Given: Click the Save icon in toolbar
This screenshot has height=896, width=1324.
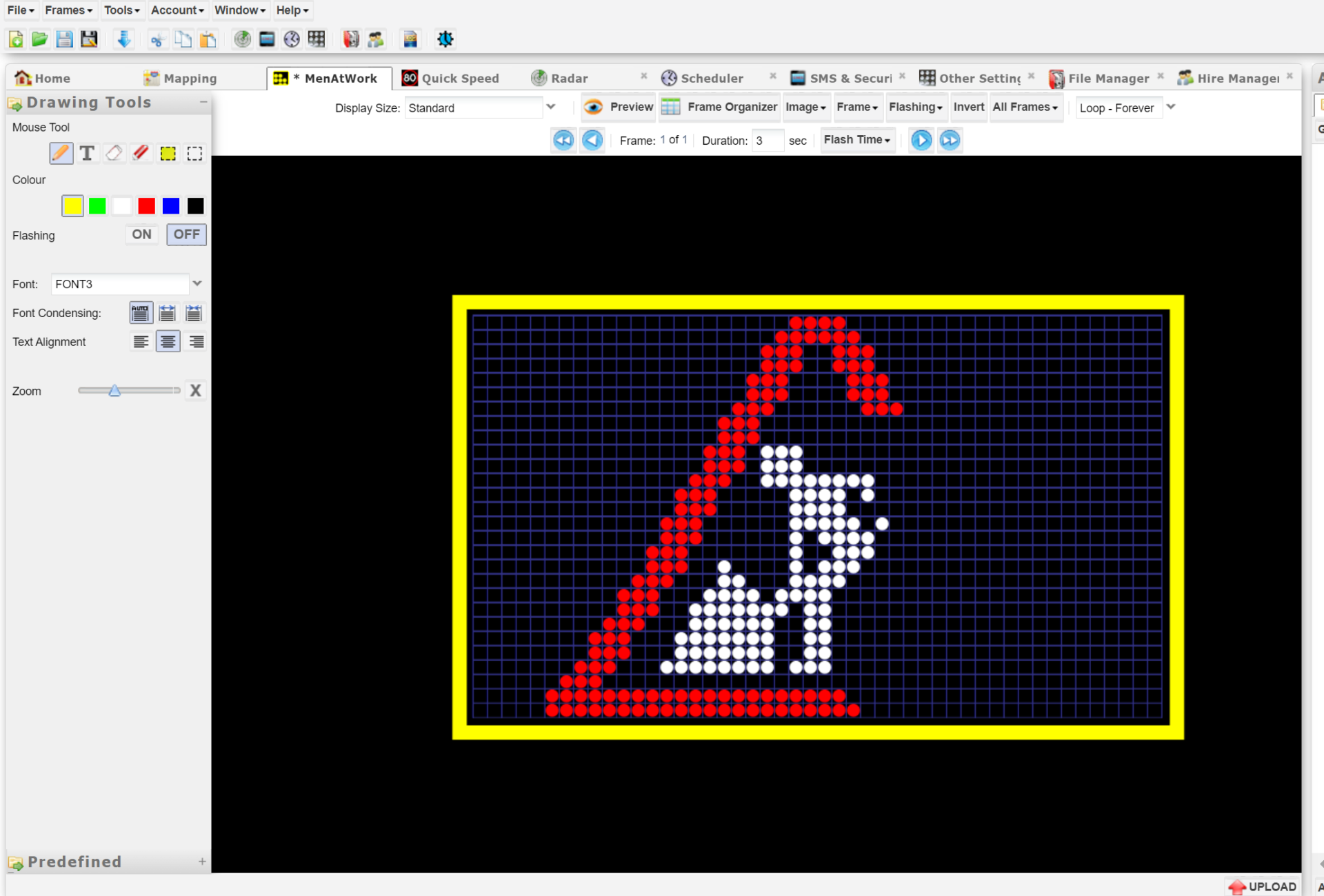Looking at the screenshot, I should pos(64,39).
